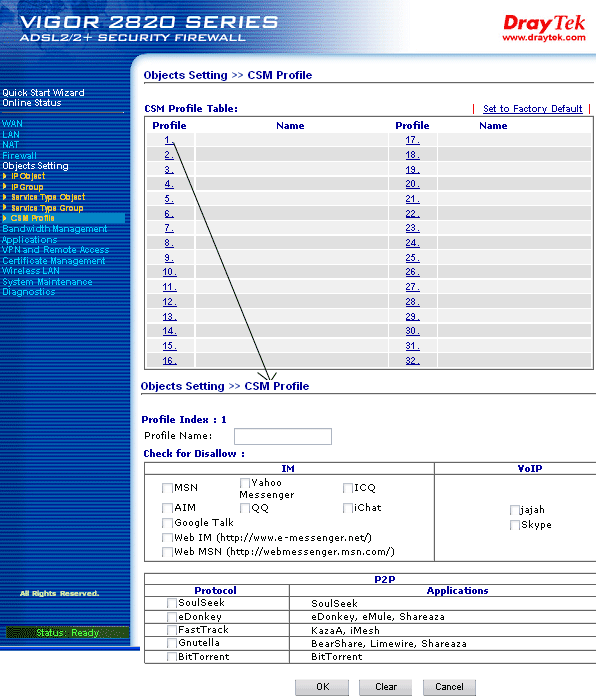Expand the IP Group sidebar item
Screen dimensions: 596x699
pyautogui.click(x=27, y=187)
